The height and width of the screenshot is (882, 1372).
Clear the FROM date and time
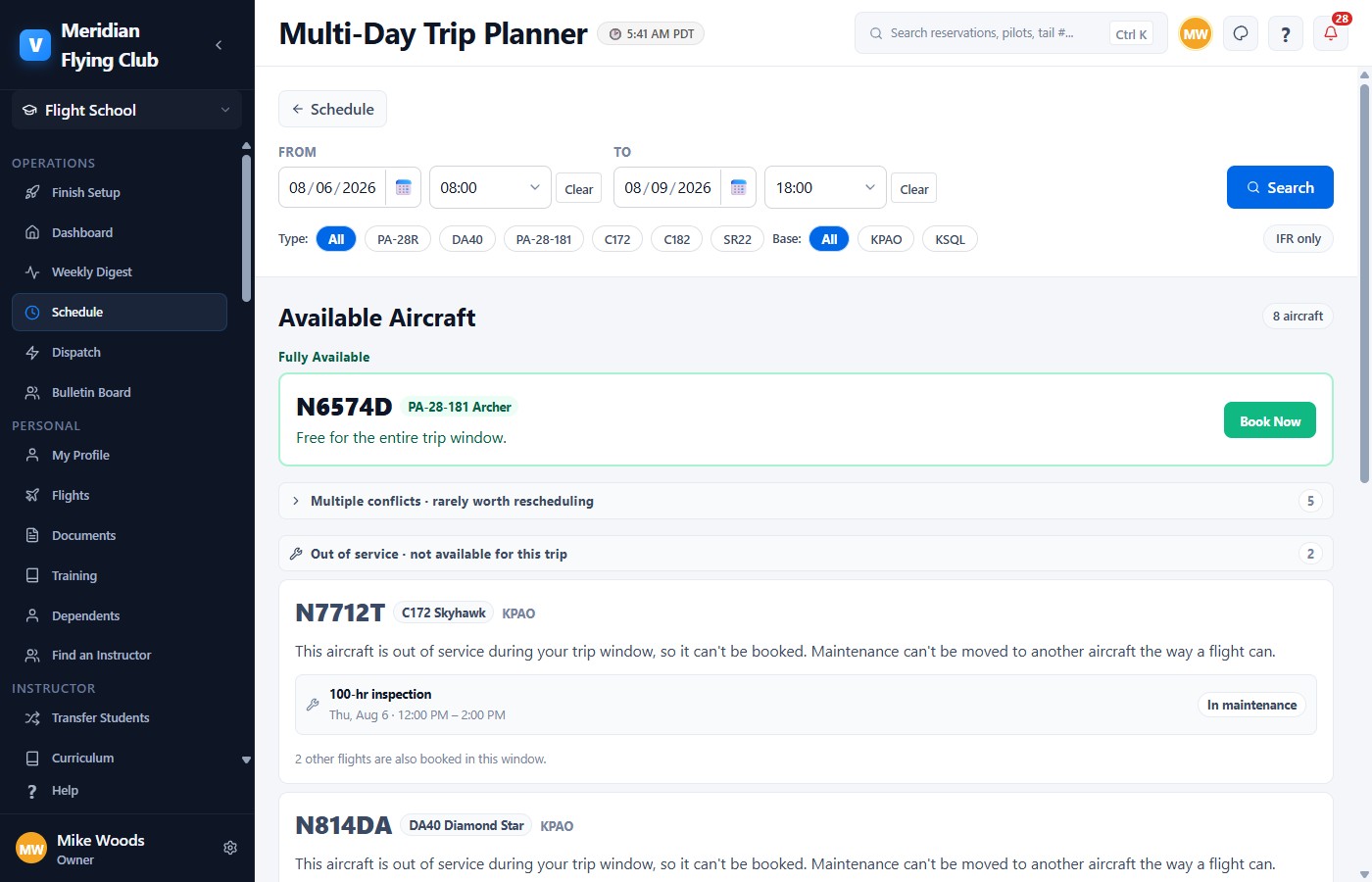(579, 189)
